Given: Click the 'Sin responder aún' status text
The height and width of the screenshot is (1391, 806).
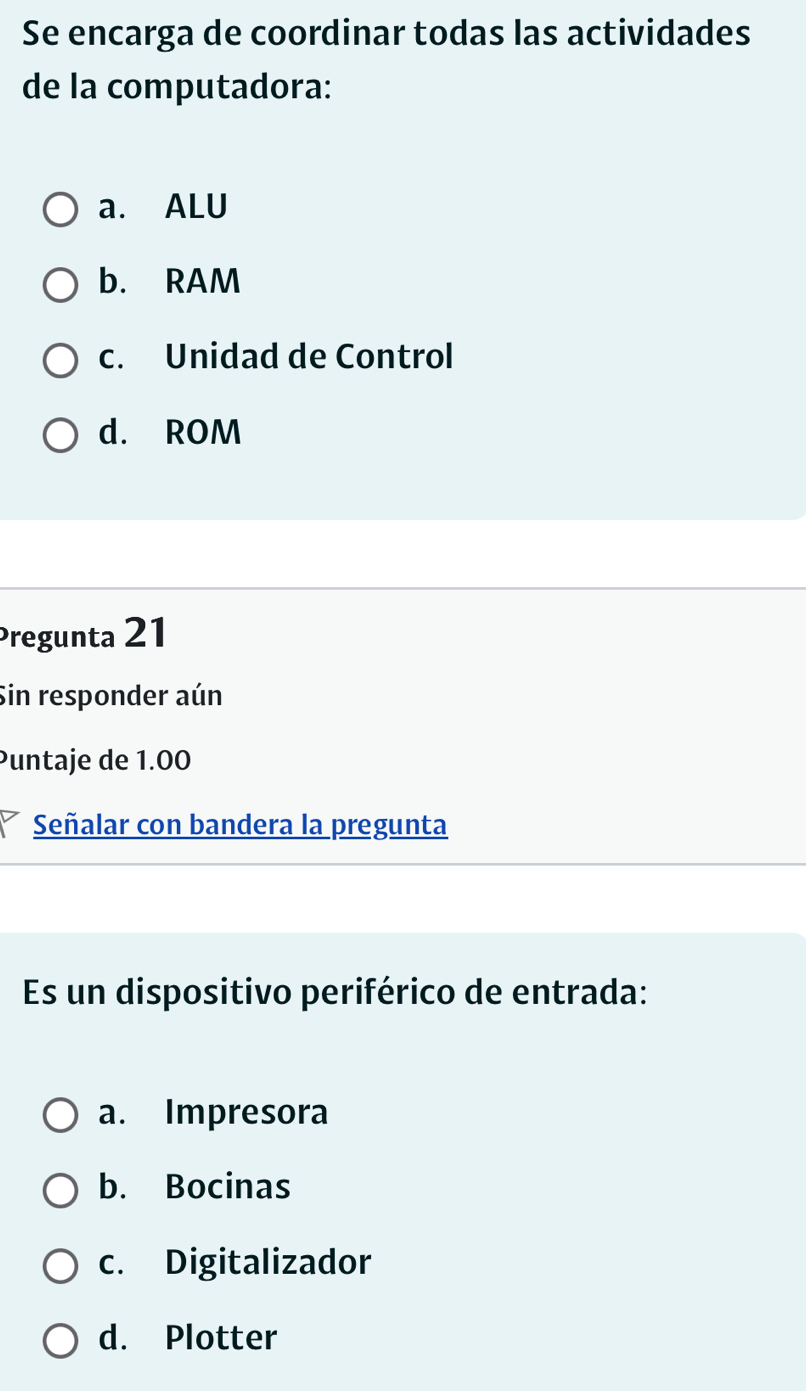Looking at the screenshot, I should tap(112, 696).
